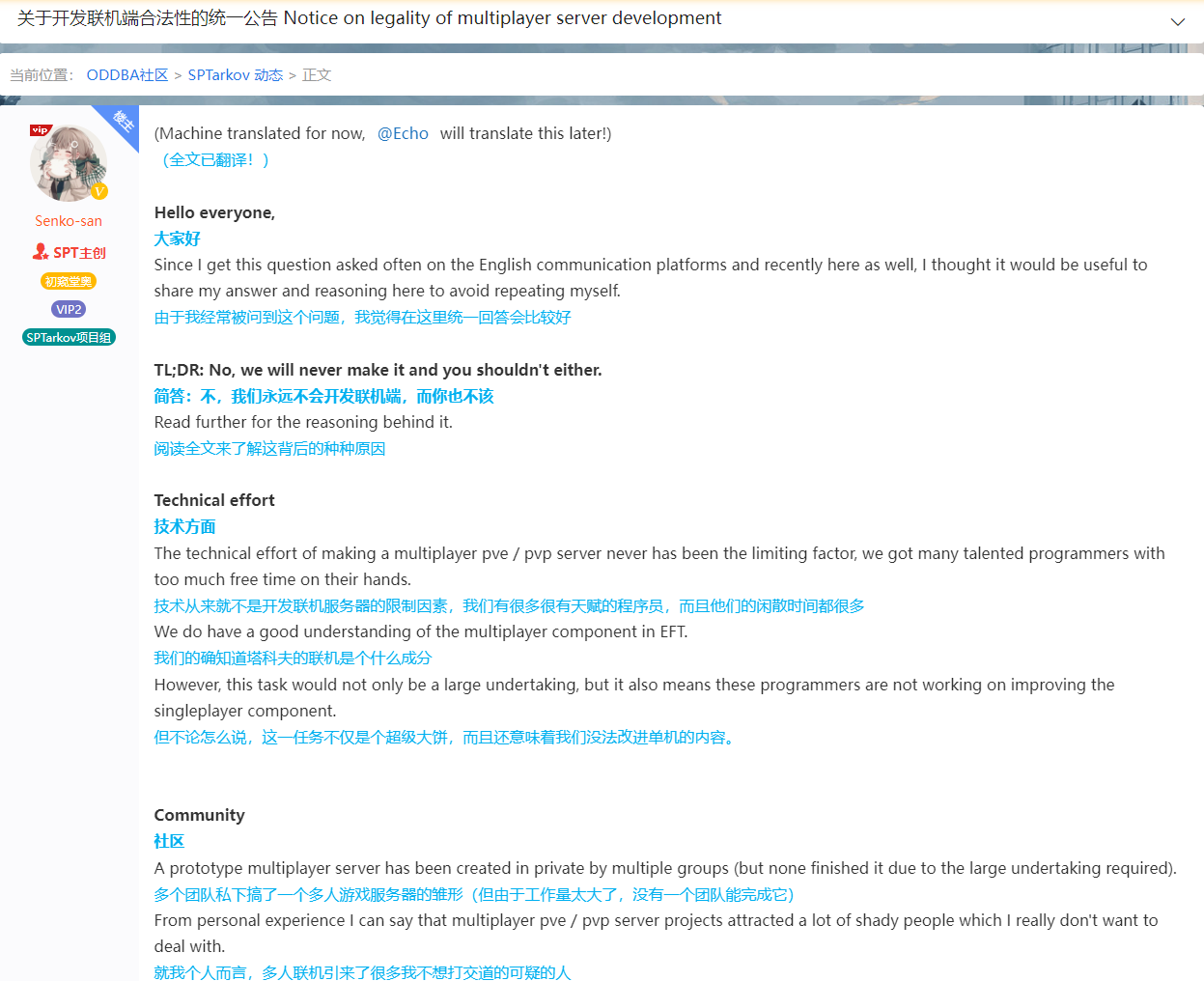Click the post title text in header
The width and height of the screenshot is (1204, 981).
coord(369,18)
